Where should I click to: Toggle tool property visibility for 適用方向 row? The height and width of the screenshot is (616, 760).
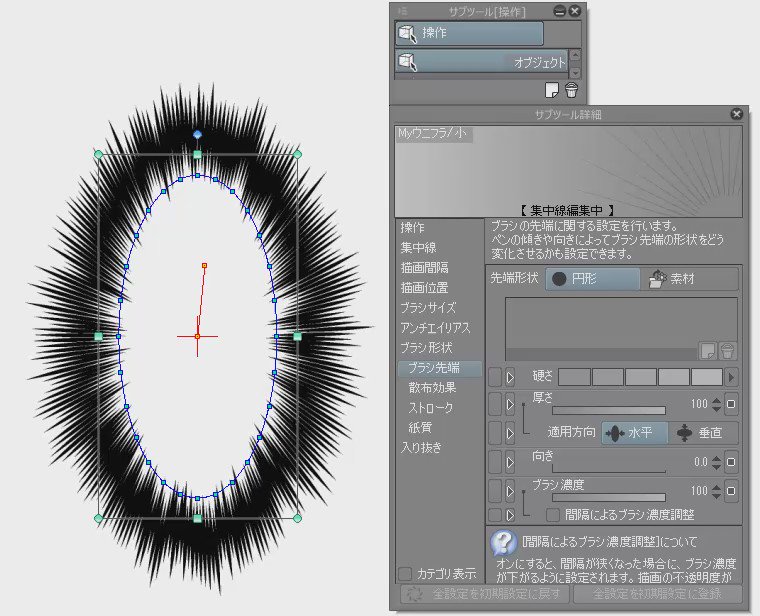click(x=495, y=433)
